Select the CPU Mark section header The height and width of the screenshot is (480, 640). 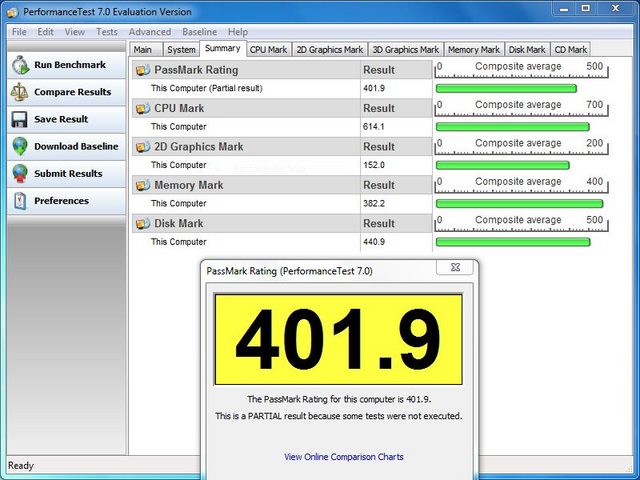pyautogui.click(x=282, y=108)
